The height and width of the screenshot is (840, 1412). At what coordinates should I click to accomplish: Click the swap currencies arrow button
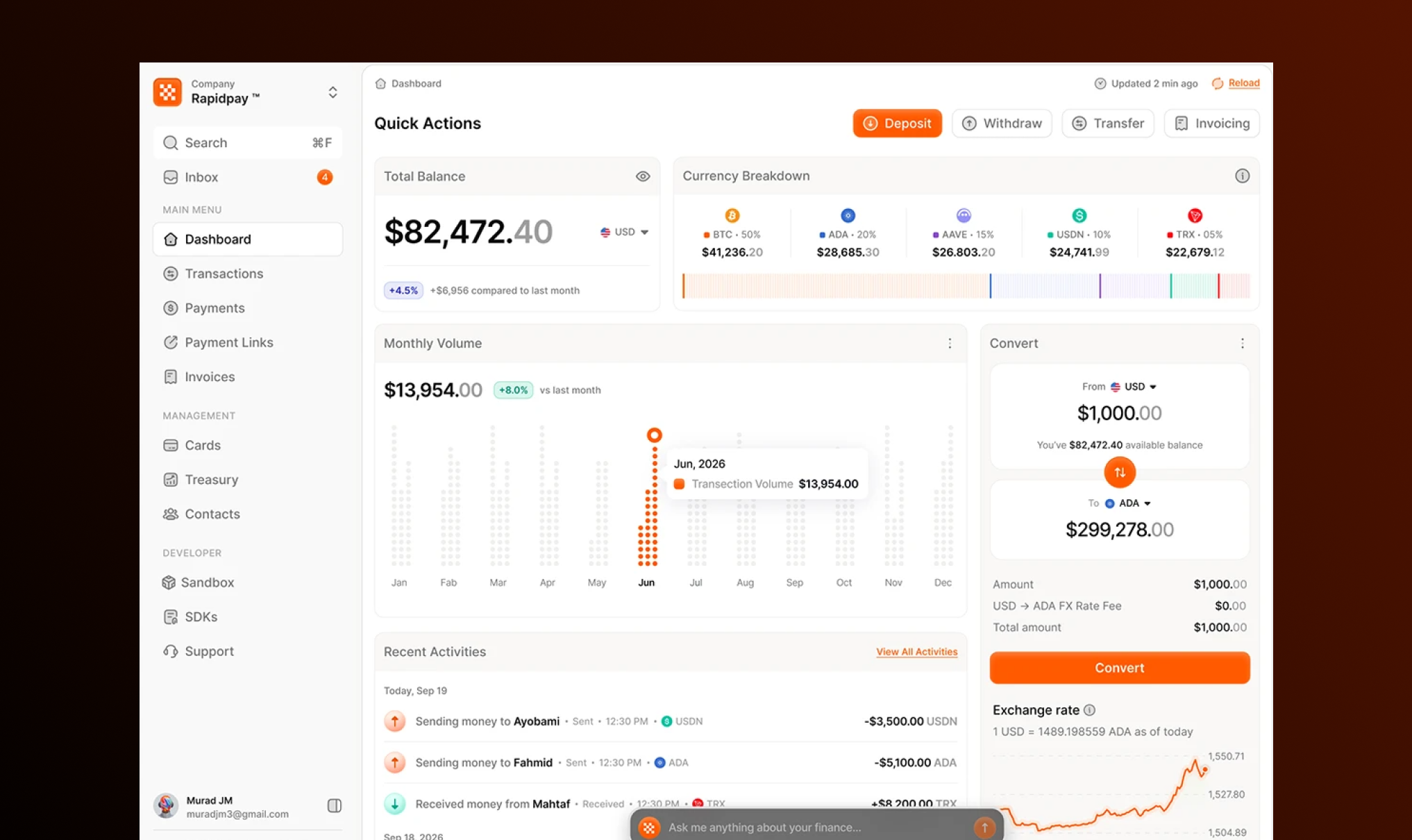click(x=1119, y=472)
